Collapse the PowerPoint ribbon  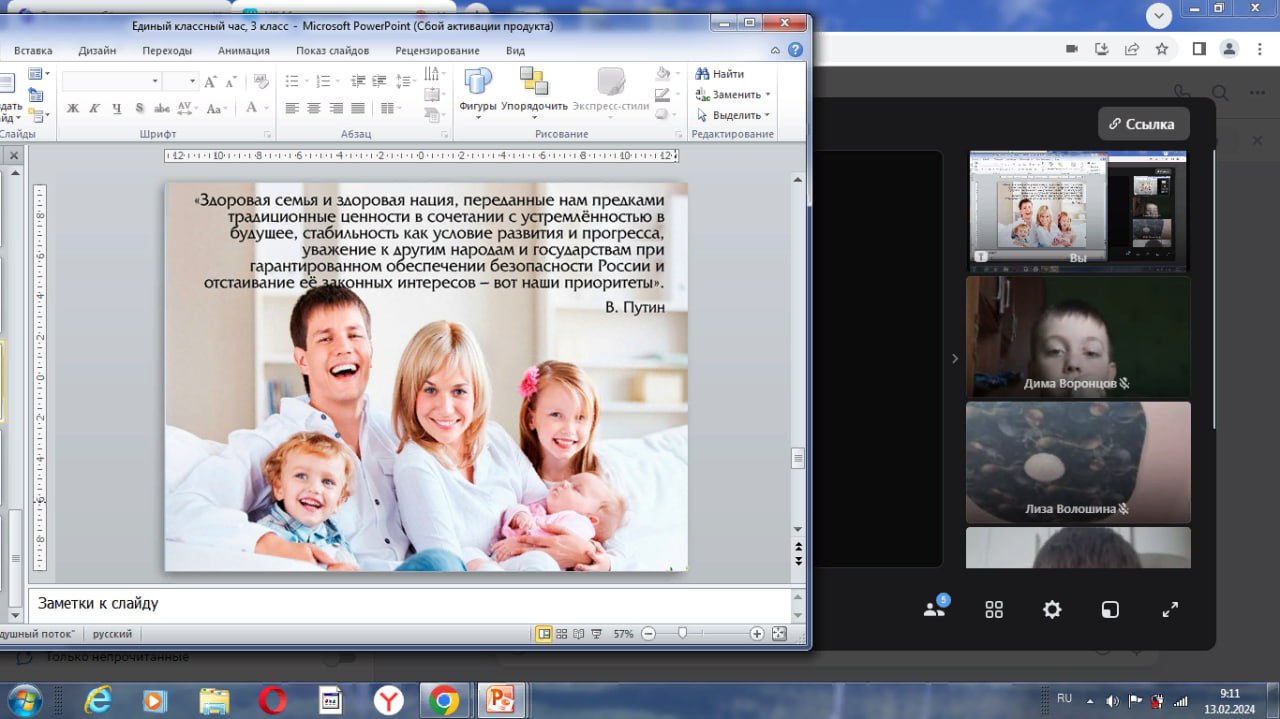point(776,50)
